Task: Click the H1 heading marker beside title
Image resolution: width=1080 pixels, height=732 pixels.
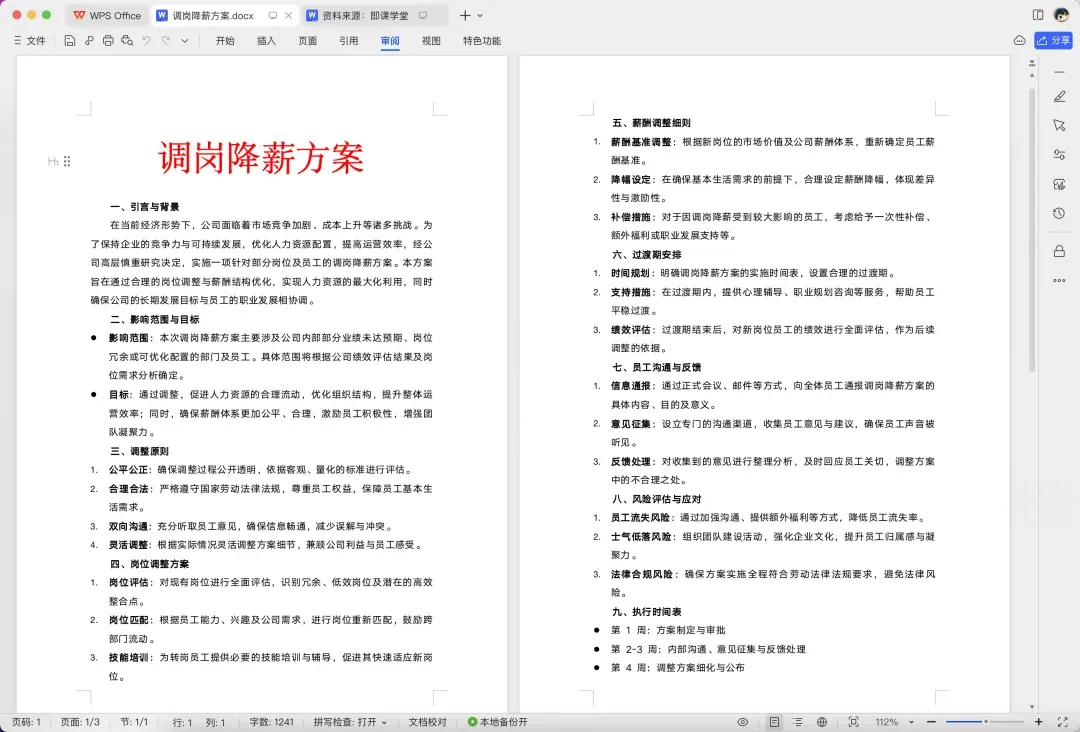Action: click(52, 161)
